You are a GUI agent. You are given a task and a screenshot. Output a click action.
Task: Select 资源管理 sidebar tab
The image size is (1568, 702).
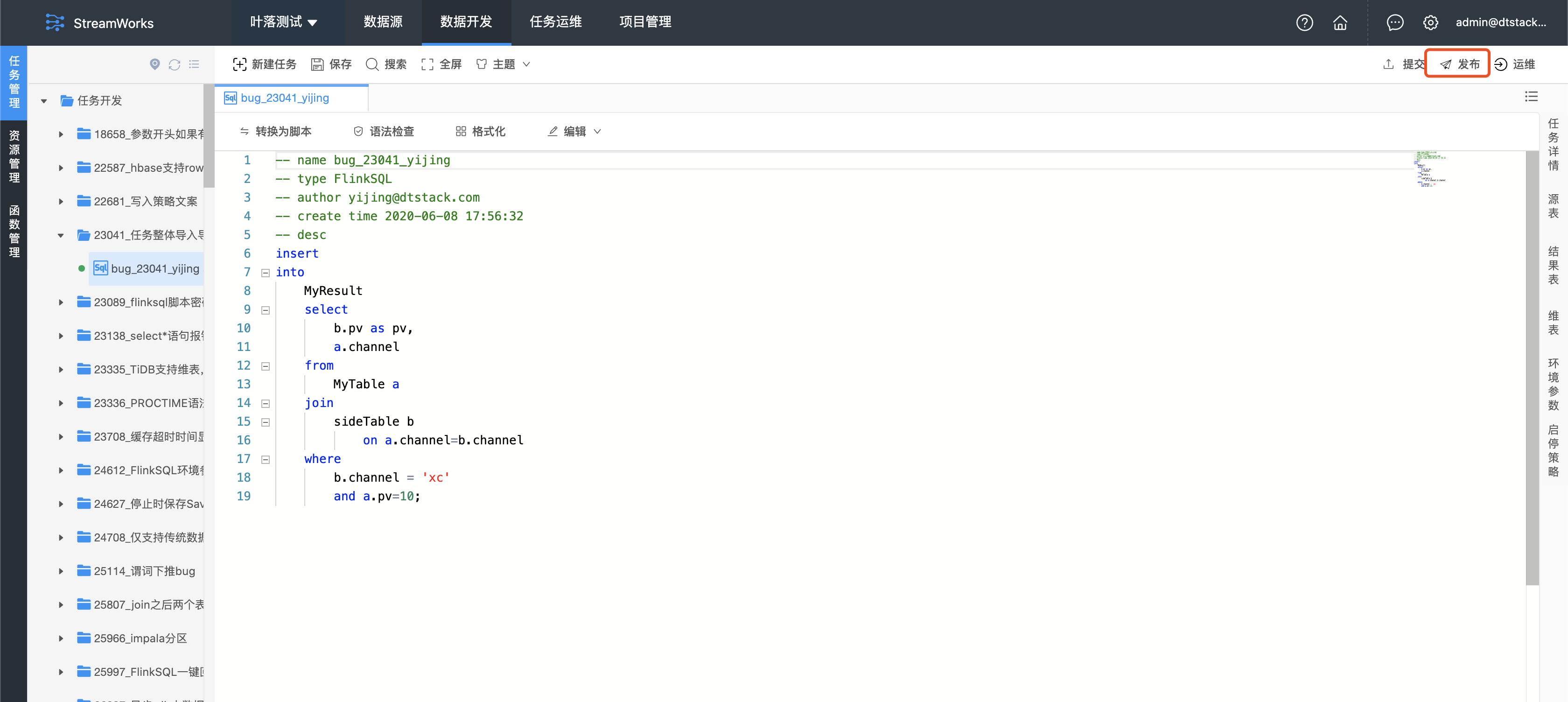pos(14,156)
